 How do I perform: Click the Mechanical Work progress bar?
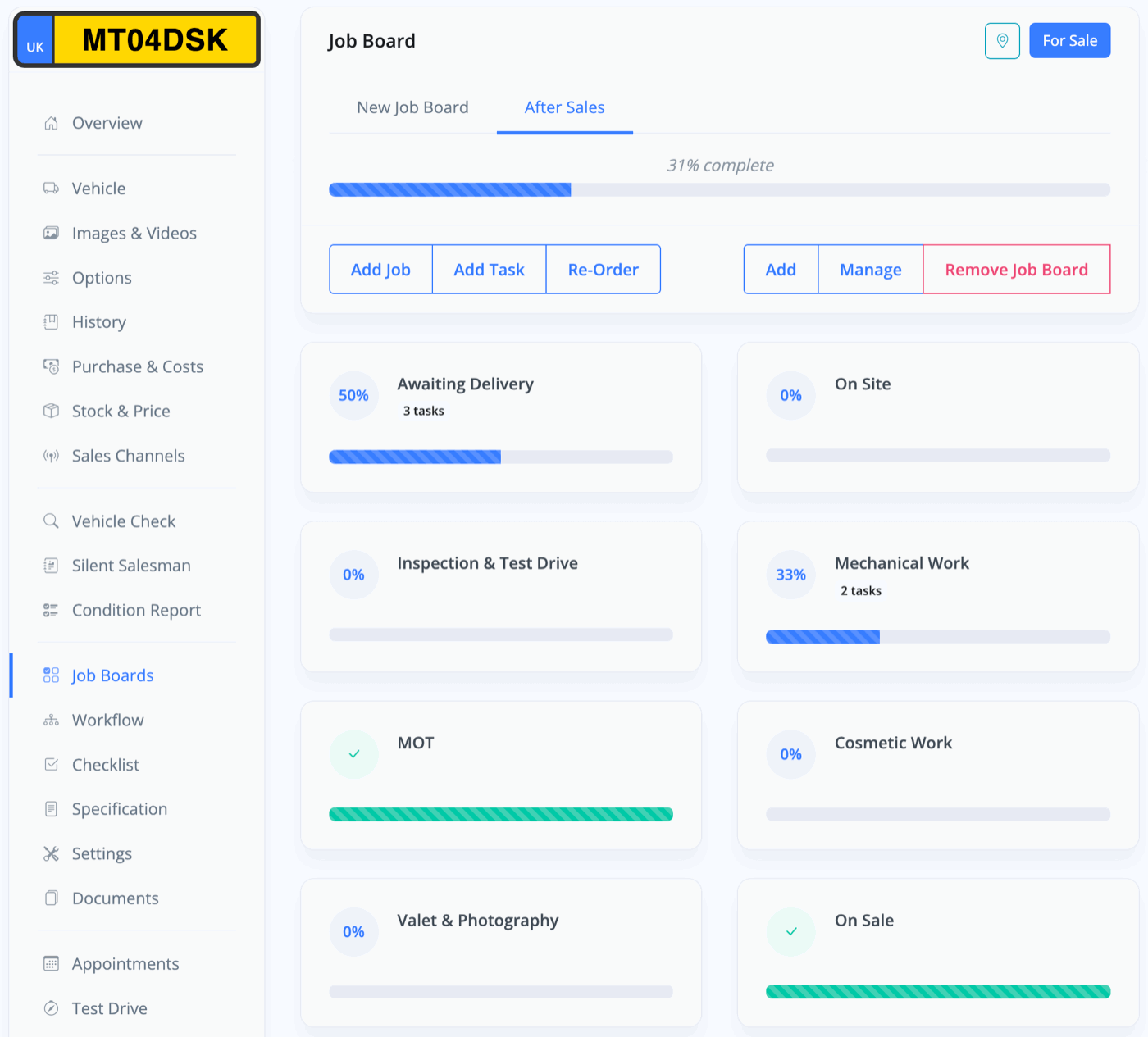(938, 637)
